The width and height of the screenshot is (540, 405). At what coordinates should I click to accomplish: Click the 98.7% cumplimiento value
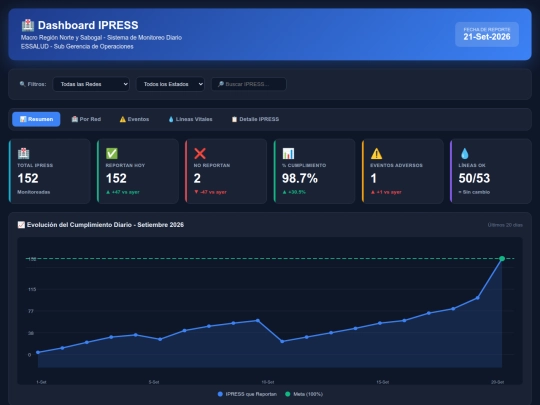[300, 178]
